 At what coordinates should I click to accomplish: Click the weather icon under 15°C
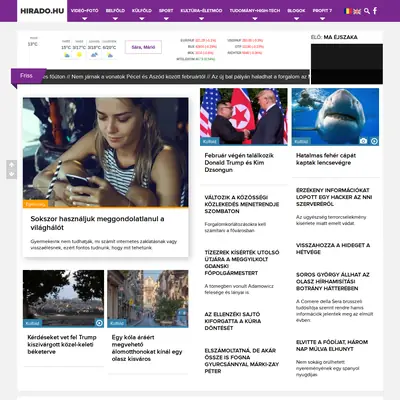[x=67, y=55]
